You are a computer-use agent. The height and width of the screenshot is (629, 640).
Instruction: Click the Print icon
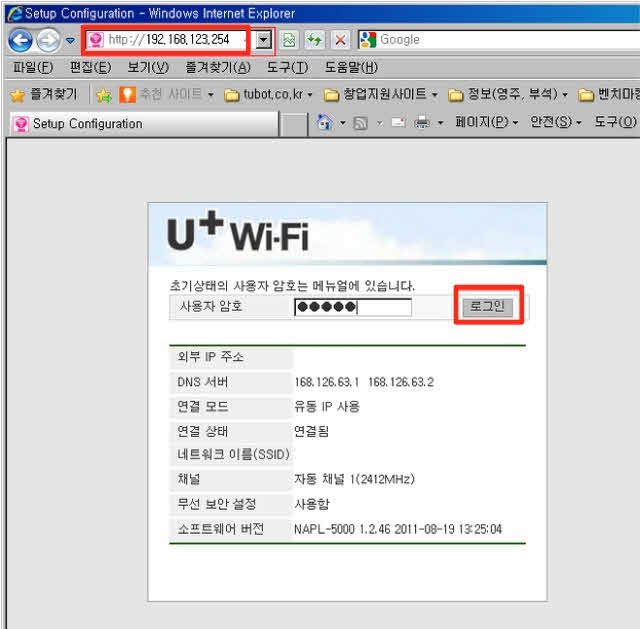click(x=422, y=122)
